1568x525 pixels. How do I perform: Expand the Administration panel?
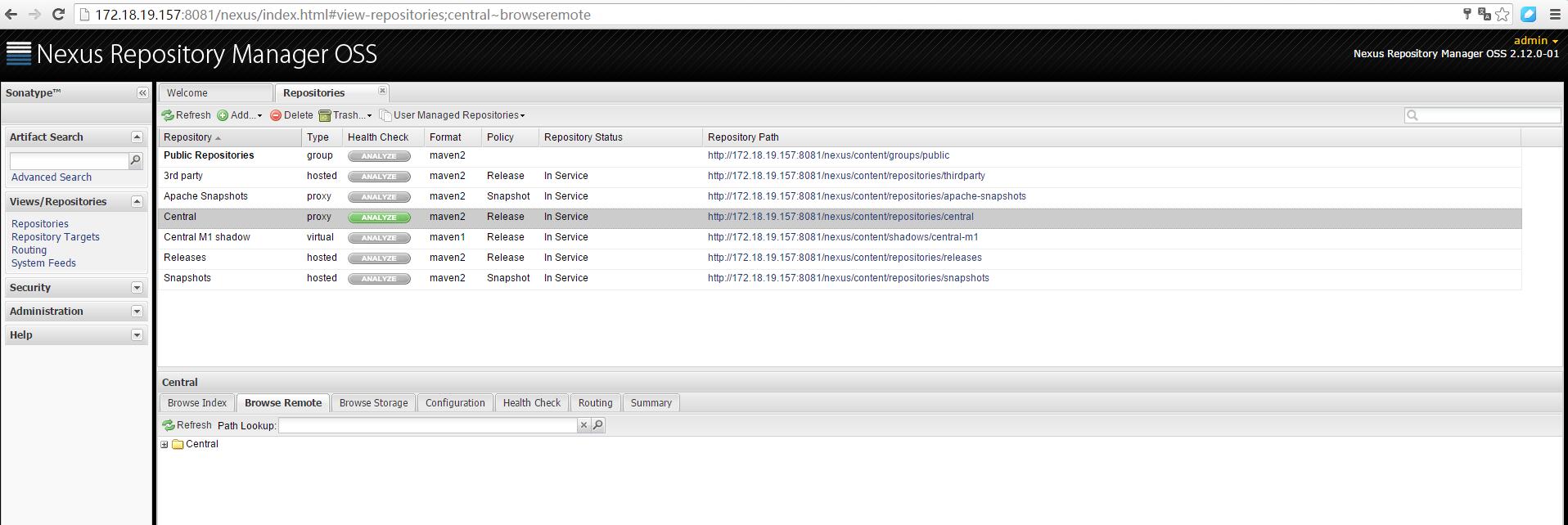point(137,312)
